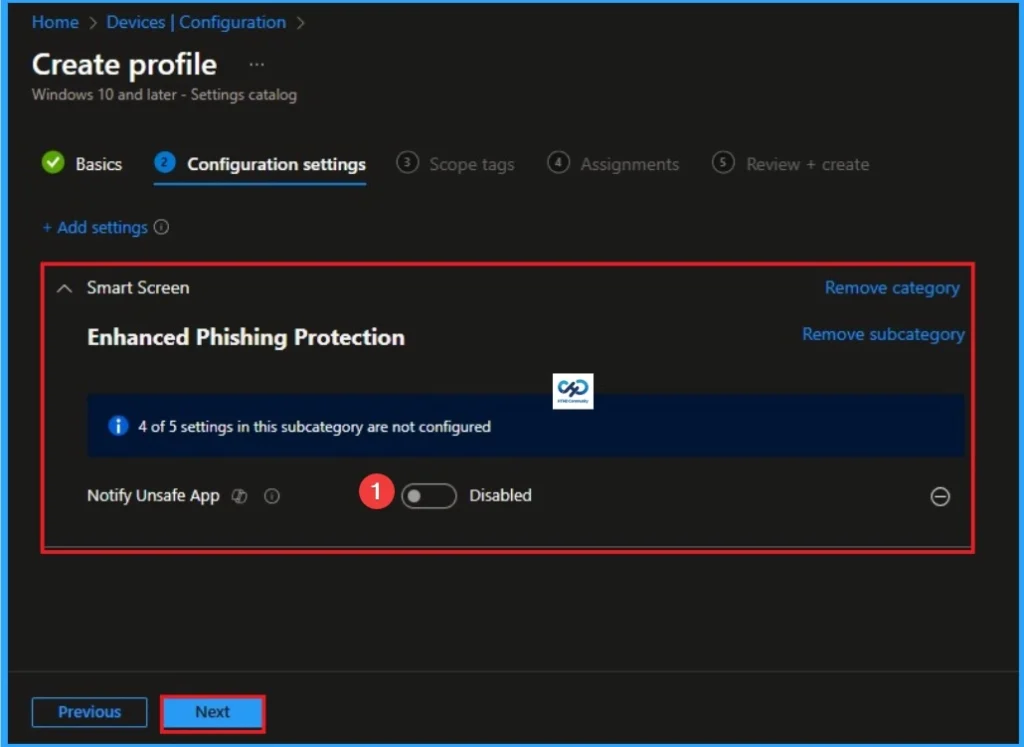Remove the Notify Unsafe App setting via minus icon
This screenshot has height=747, width=1024.
[939, 496]
